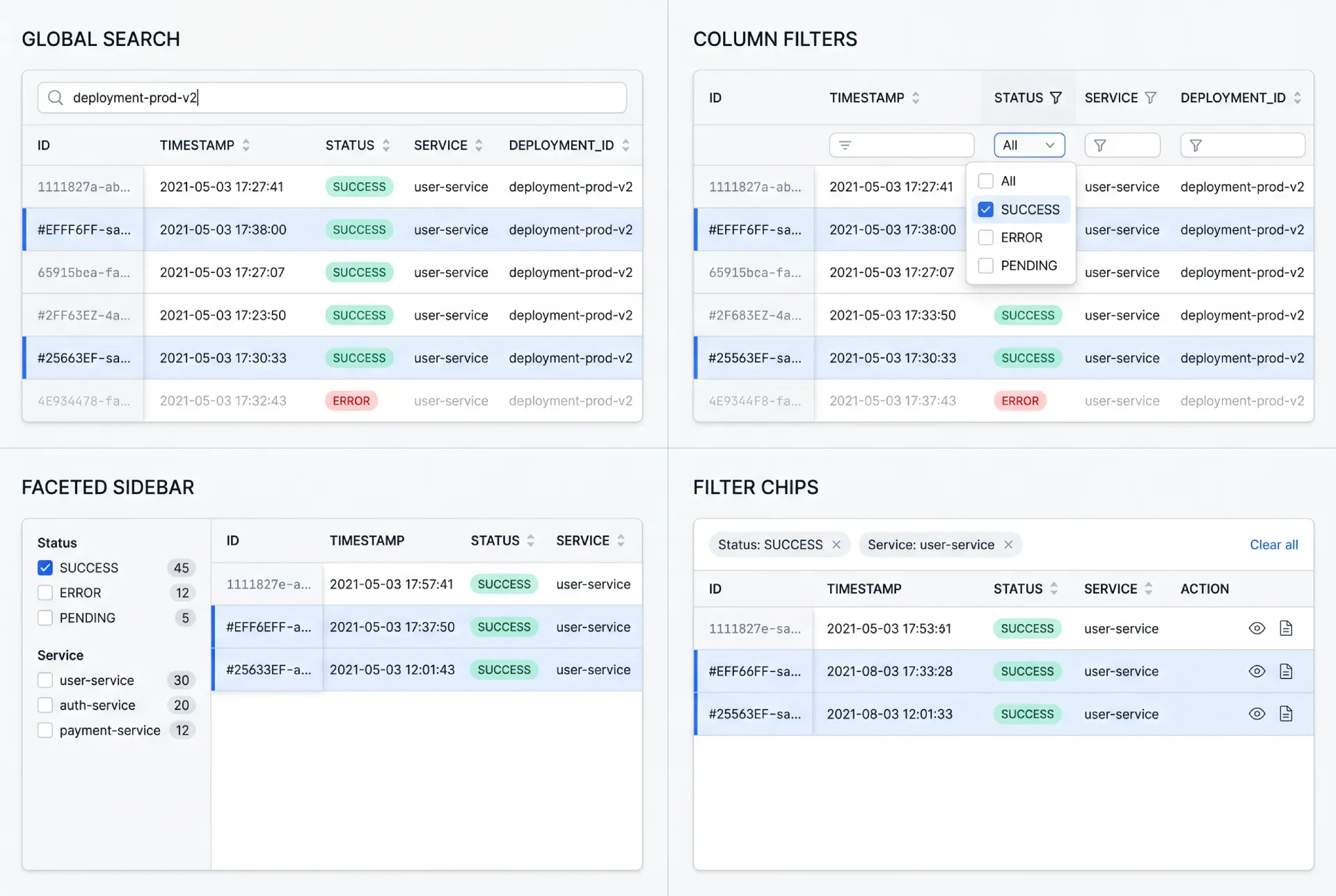Sort TIMESTAMP column in Column Filters table
This screenshot has width=1336, height=896.
(x=916, y=98)
